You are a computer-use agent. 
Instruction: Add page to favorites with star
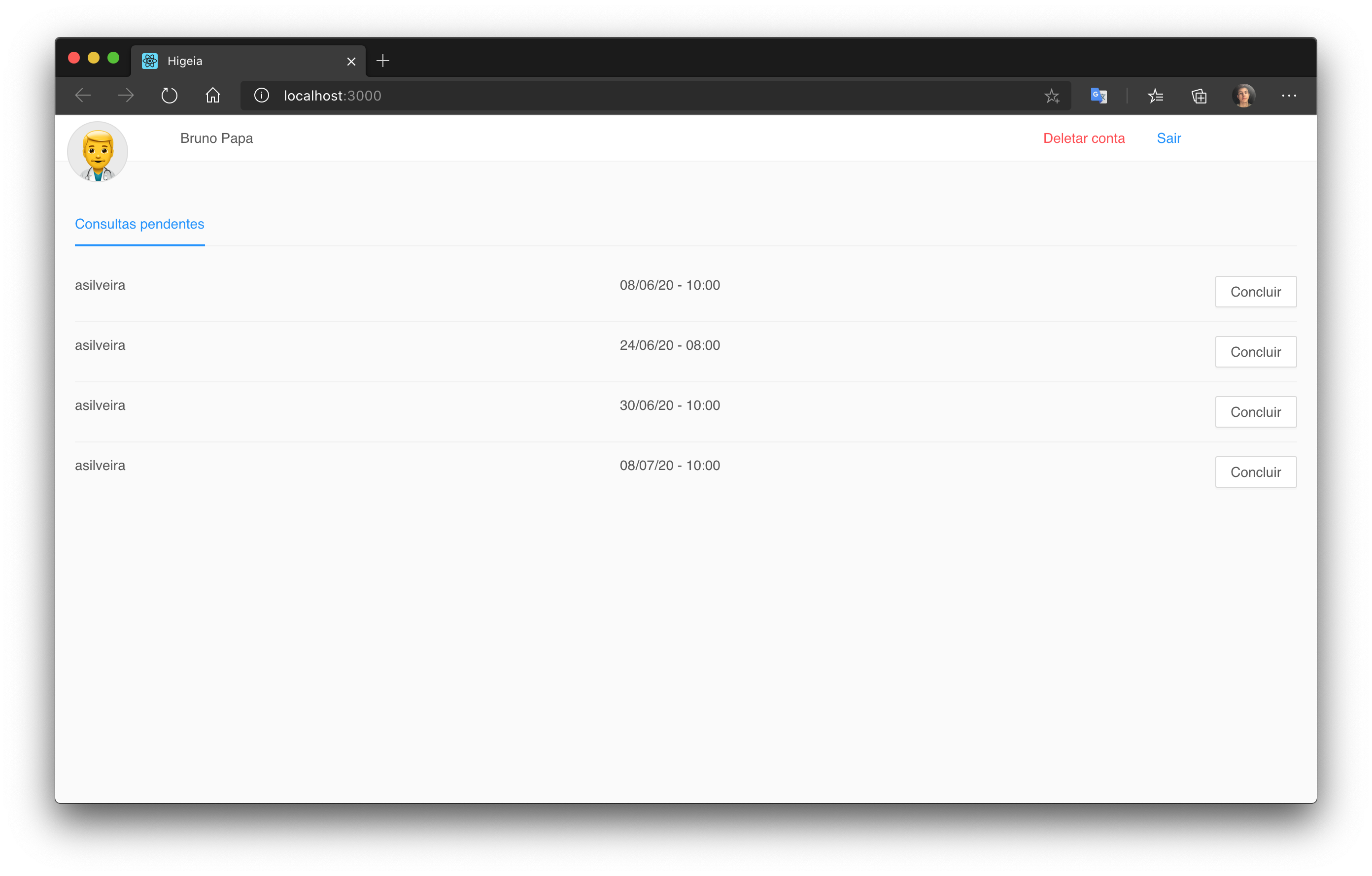point(1052,96)
